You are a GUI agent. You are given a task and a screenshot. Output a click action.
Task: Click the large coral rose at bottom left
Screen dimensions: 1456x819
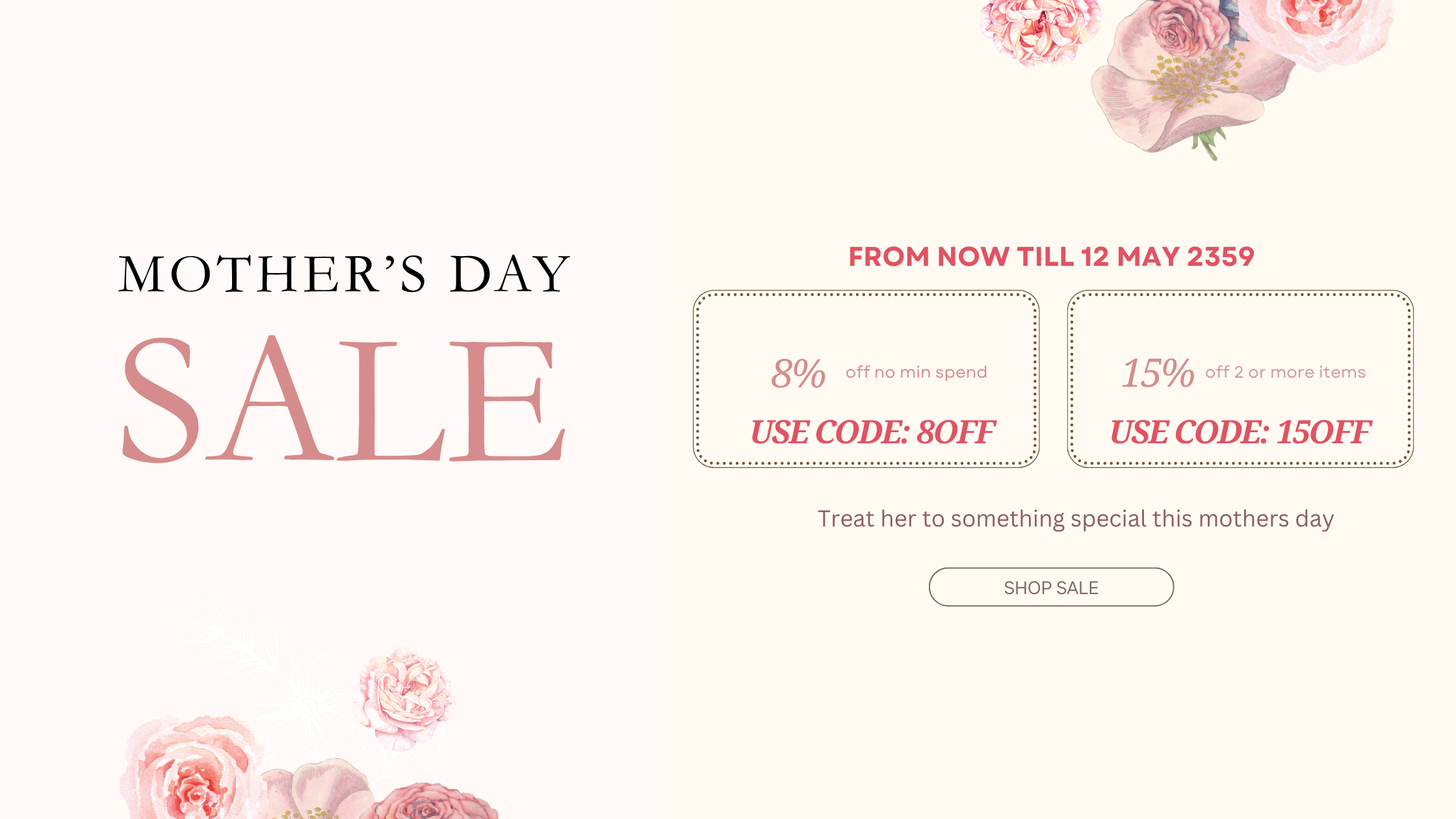tap(192, 768)
